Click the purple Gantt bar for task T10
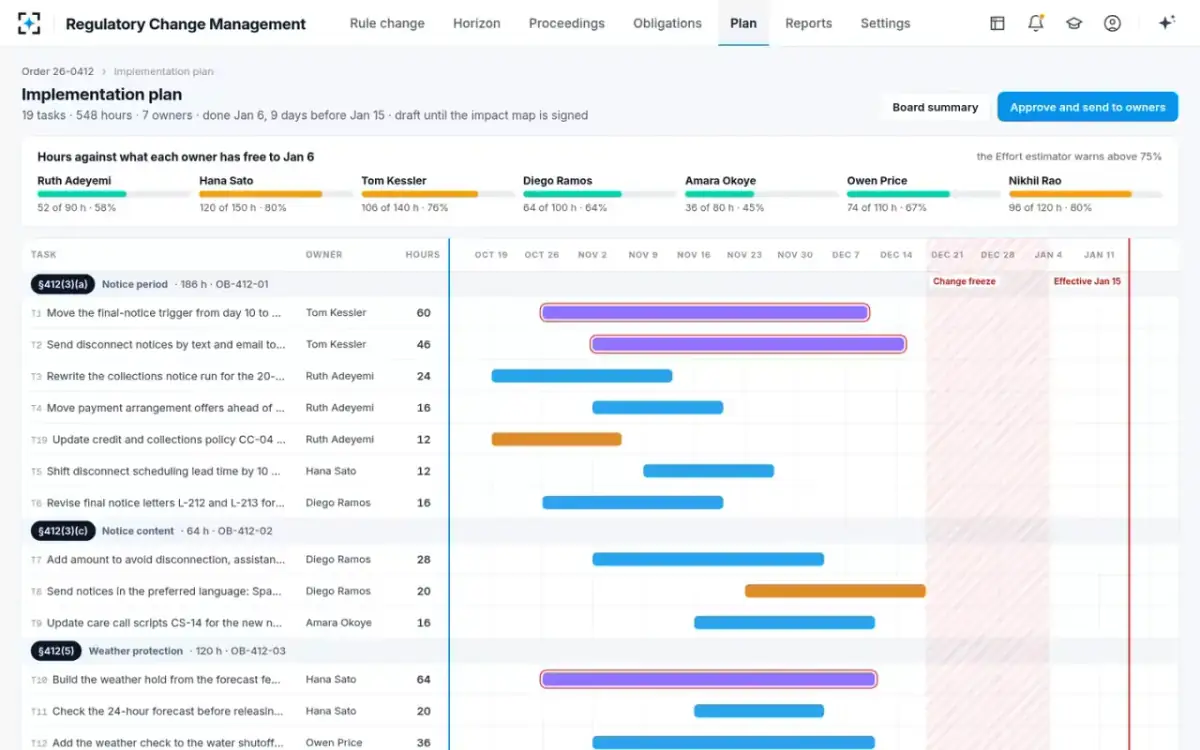The width and height of the screenshot is (1200, 750). coord(709,680)
